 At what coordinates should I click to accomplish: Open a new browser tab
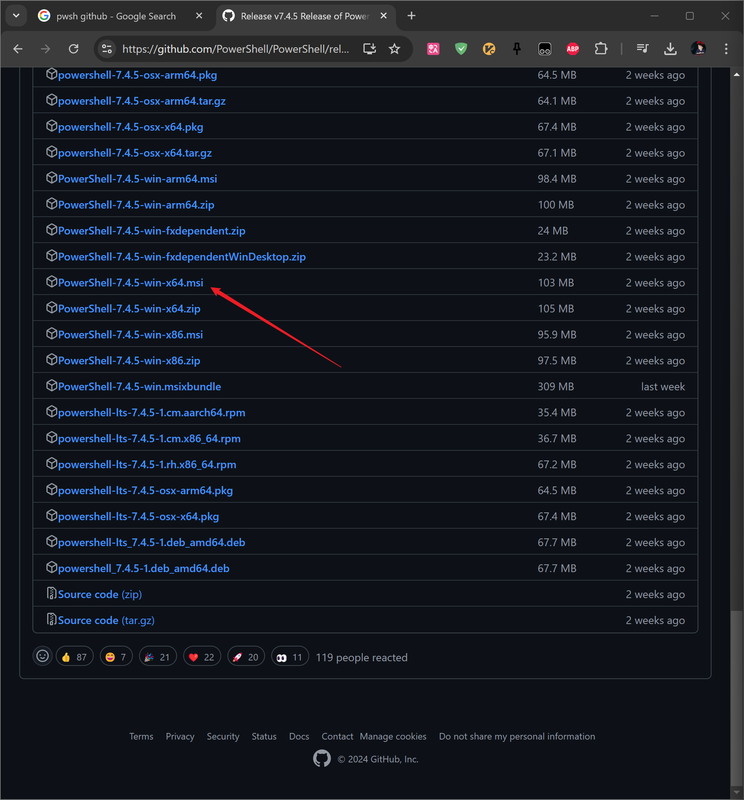[x=411, y=16]
